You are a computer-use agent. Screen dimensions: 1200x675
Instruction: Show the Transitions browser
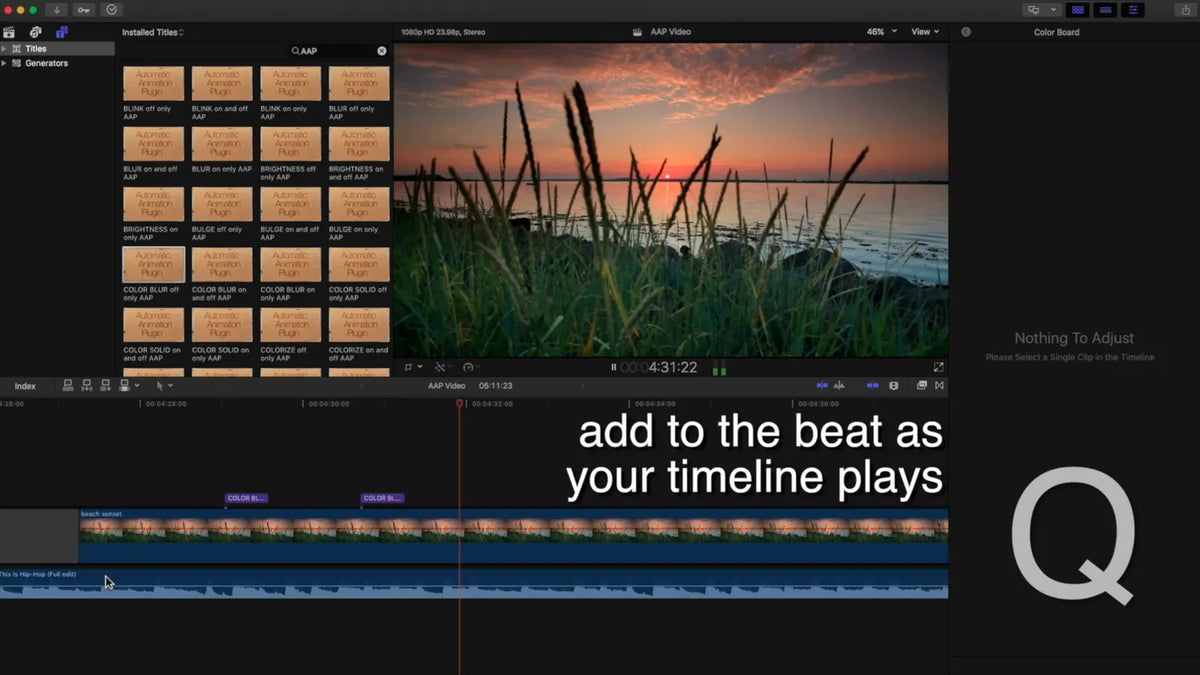939,385
